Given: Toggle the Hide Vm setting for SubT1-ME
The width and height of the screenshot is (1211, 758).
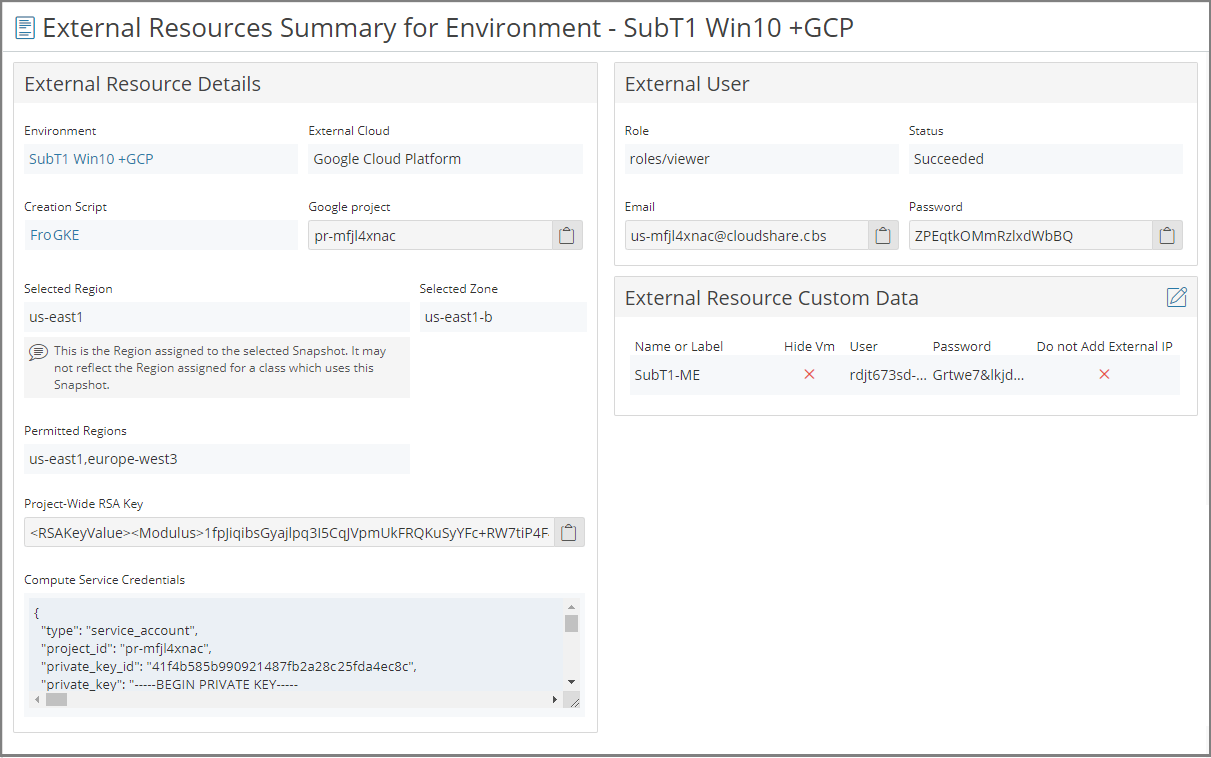Looking at the screenshot, I should (809, 374).
